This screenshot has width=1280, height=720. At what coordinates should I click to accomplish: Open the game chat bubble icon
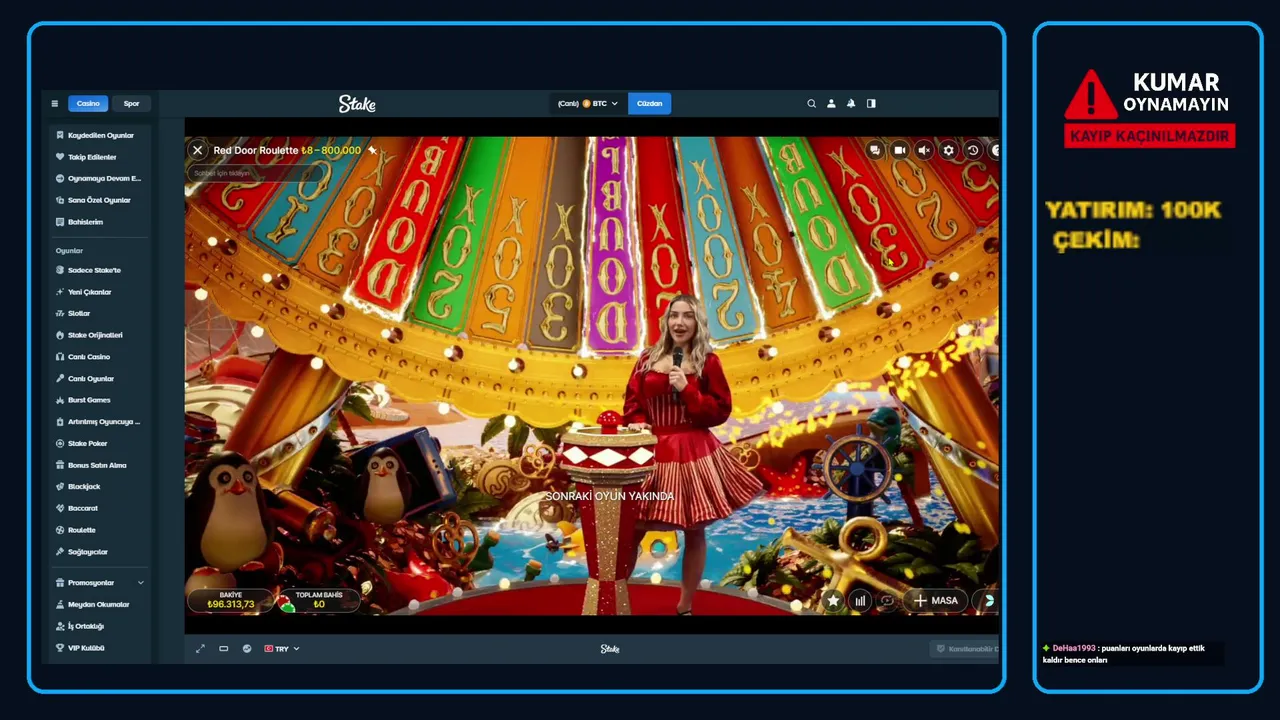pyautogui.click(x=875, y=150)
